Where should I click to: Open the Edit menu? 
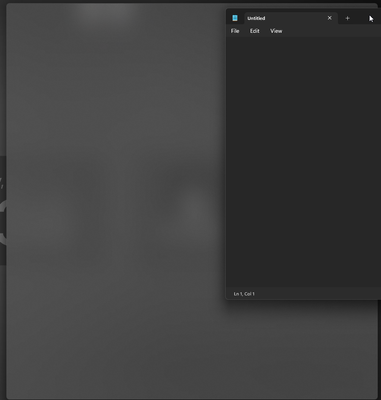point(255,31)
